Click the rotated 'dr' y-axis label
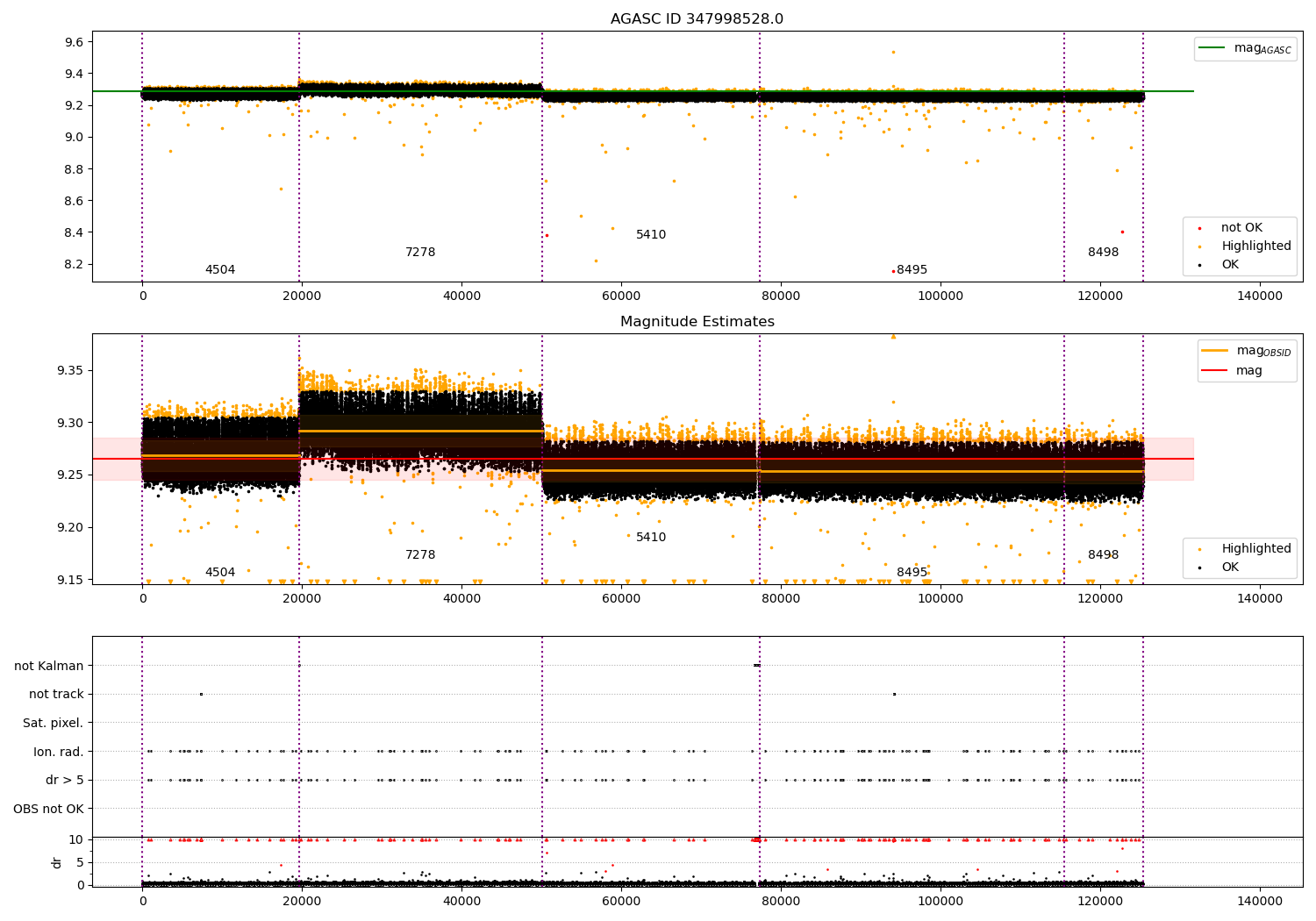 (x=57, y=862)
